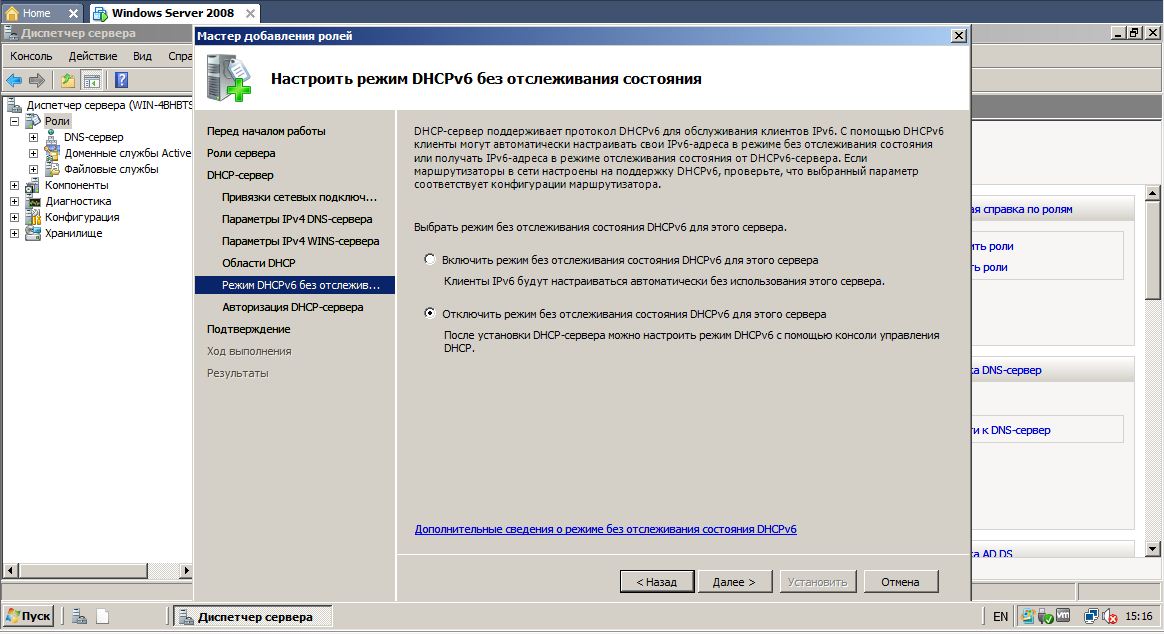
Task: Click the Хранилище node icon
Action: [x=33, y=233]
